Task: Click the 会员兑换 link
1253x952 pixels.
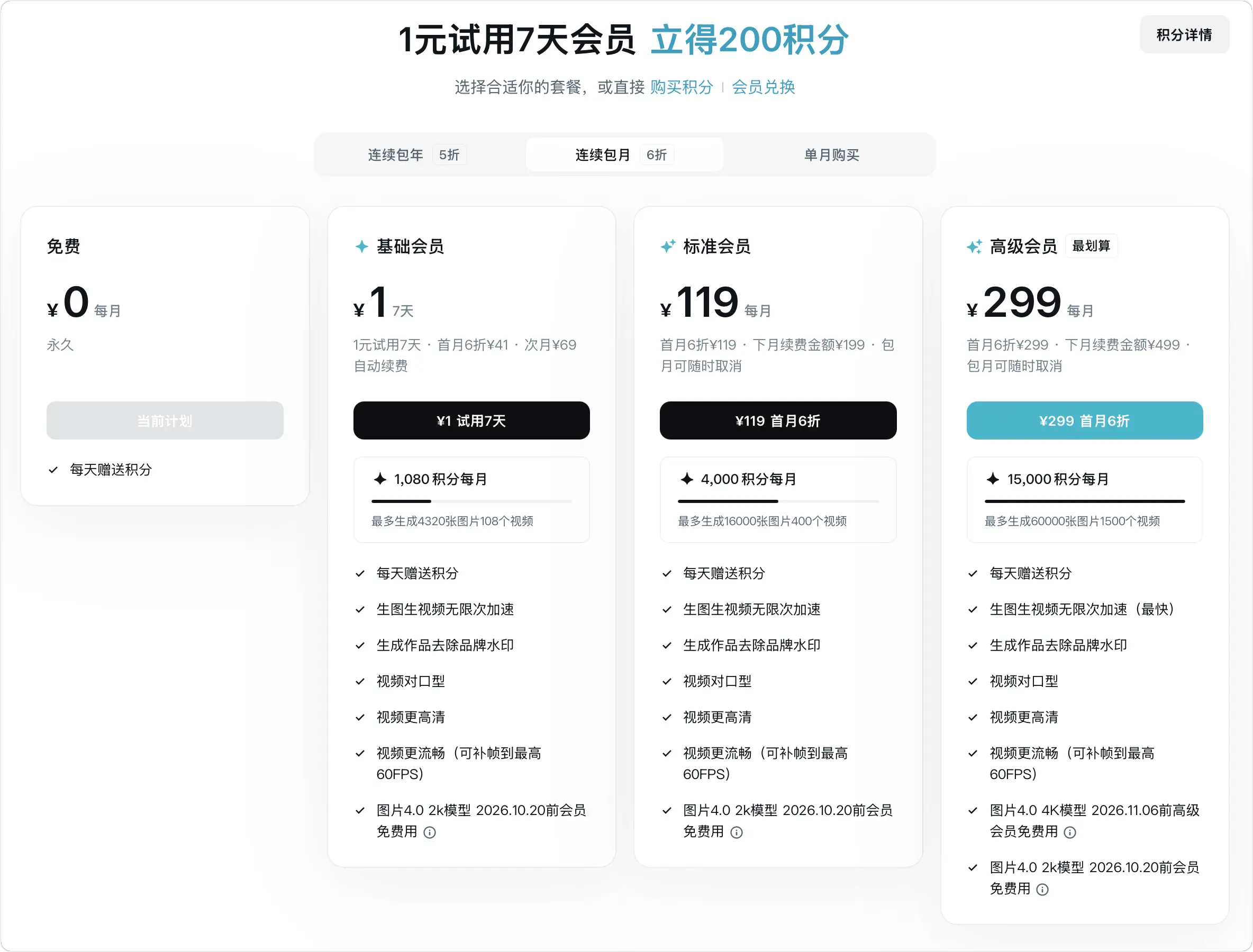Action: click(x=763, y=87)
